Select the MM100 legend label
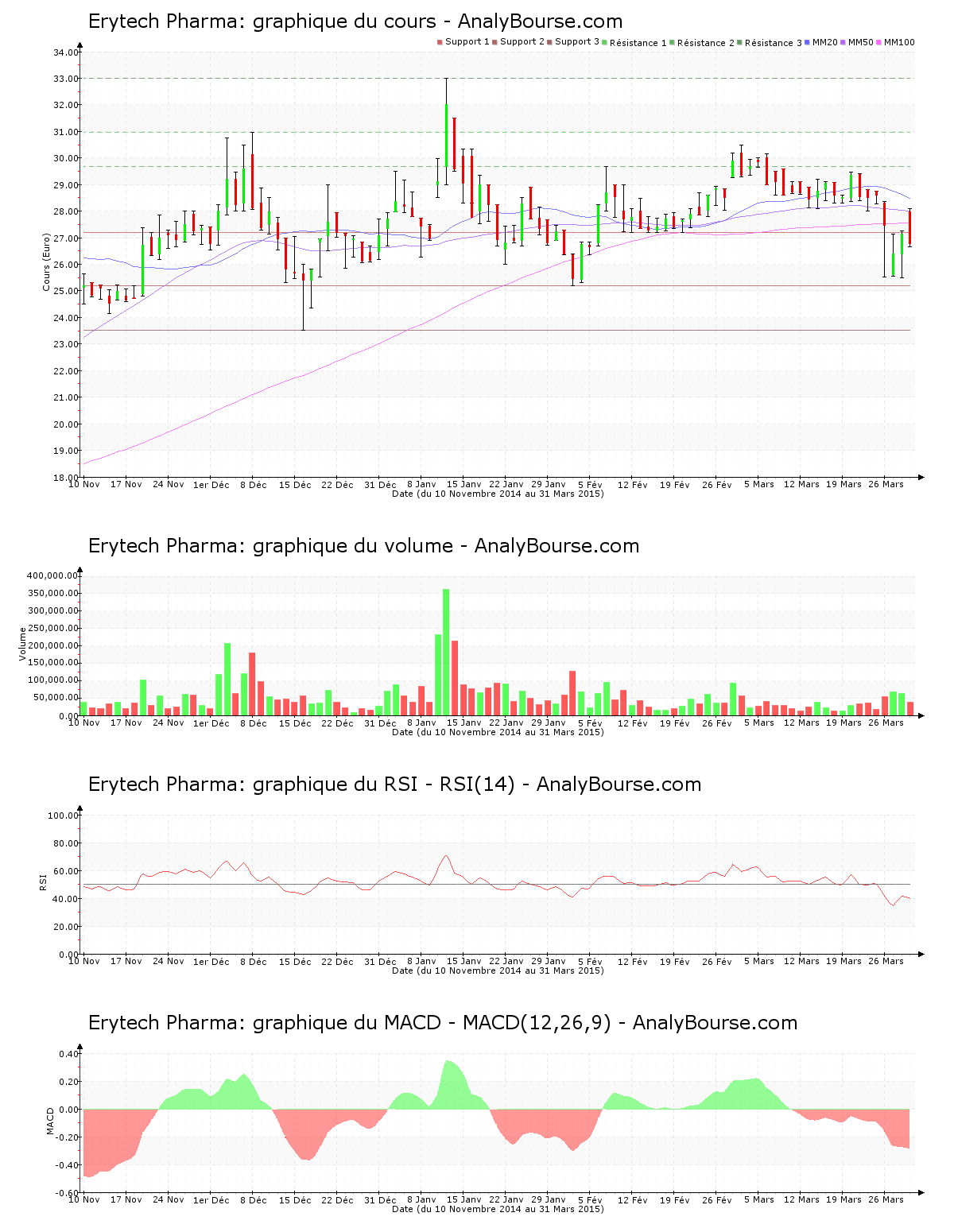This screenshot has width=954, height=1232. coord(899,42)
